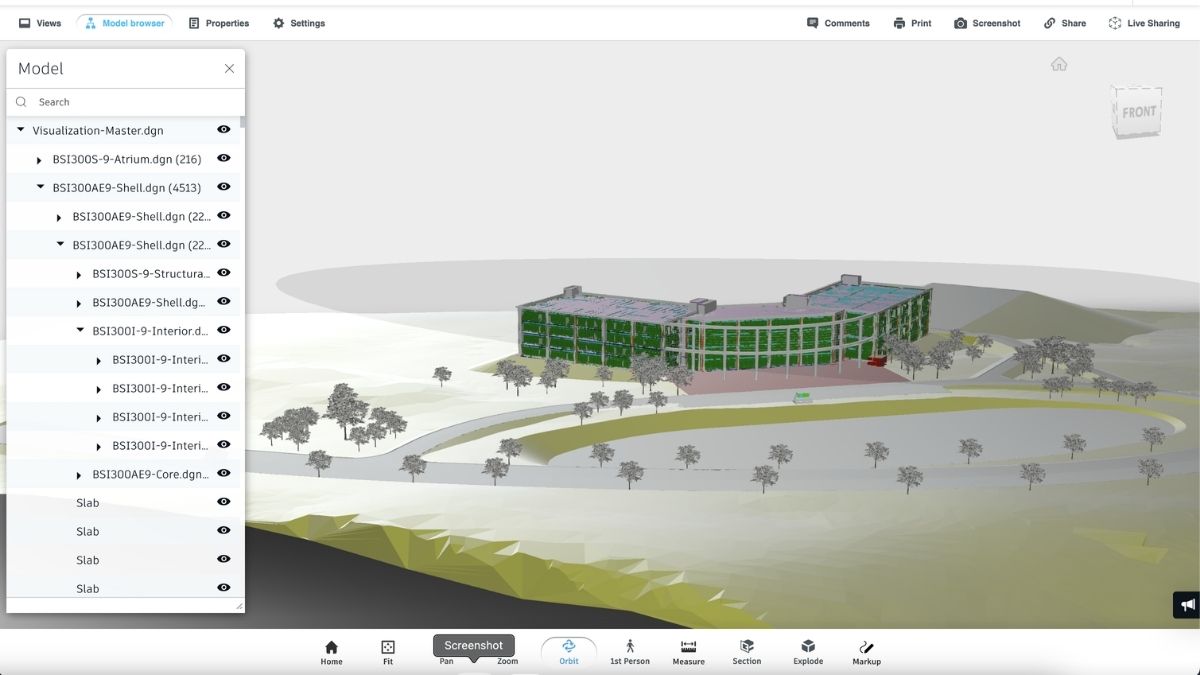Activate the Explode tool

pos(808,653)
